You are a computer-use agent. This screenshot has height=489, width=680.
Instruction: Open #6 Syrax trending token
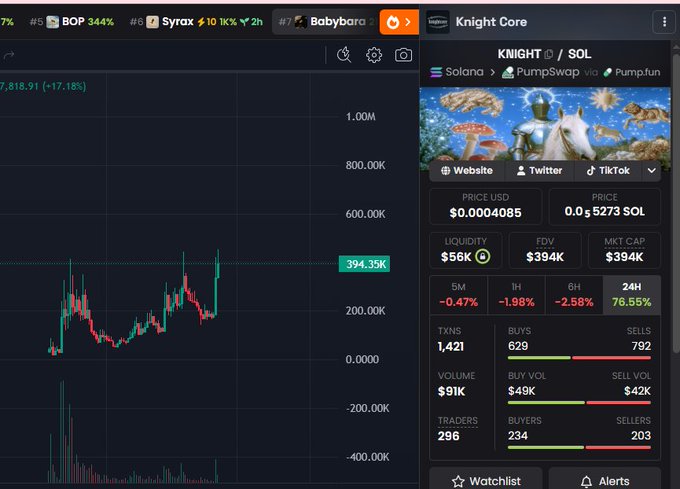(x=196, y=22)
